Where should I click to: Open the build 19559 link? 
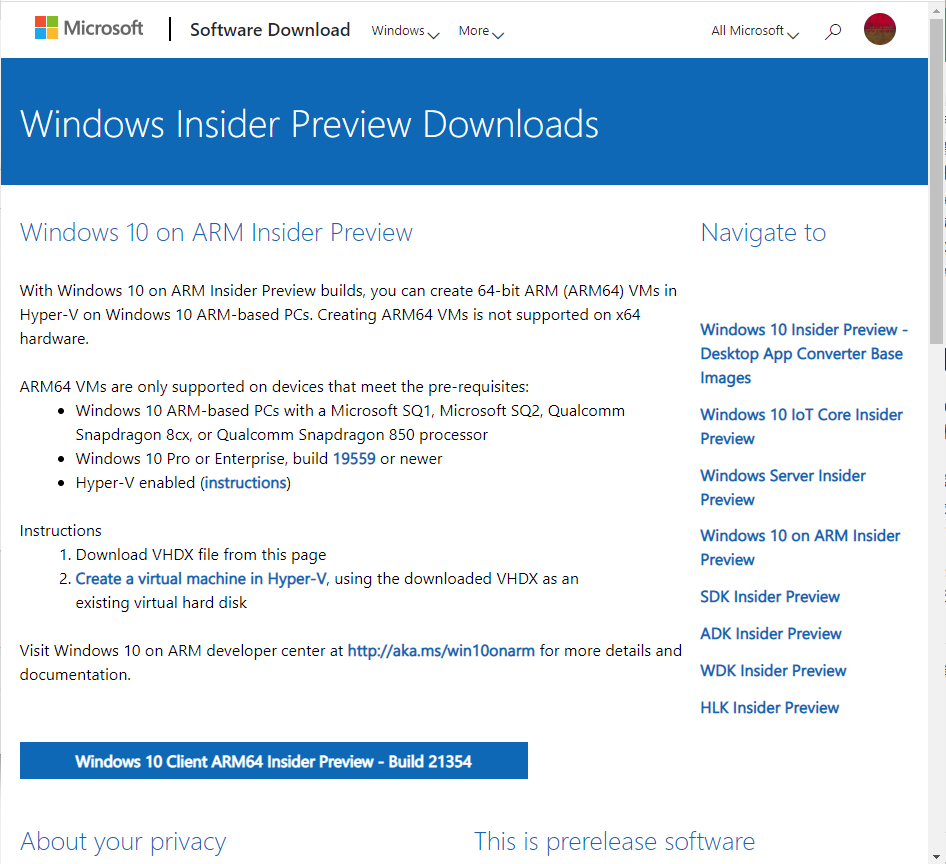[354, 459]
